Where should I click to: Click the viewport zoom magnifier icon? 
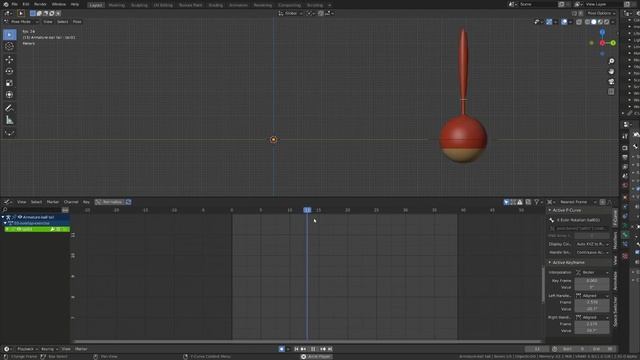[611, 61]
